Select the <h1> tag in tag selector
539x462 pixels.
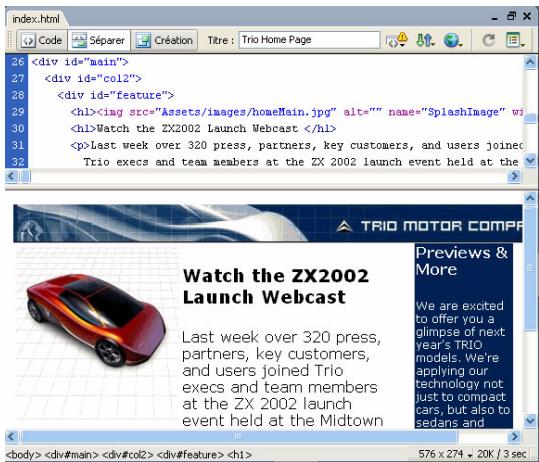239,454
